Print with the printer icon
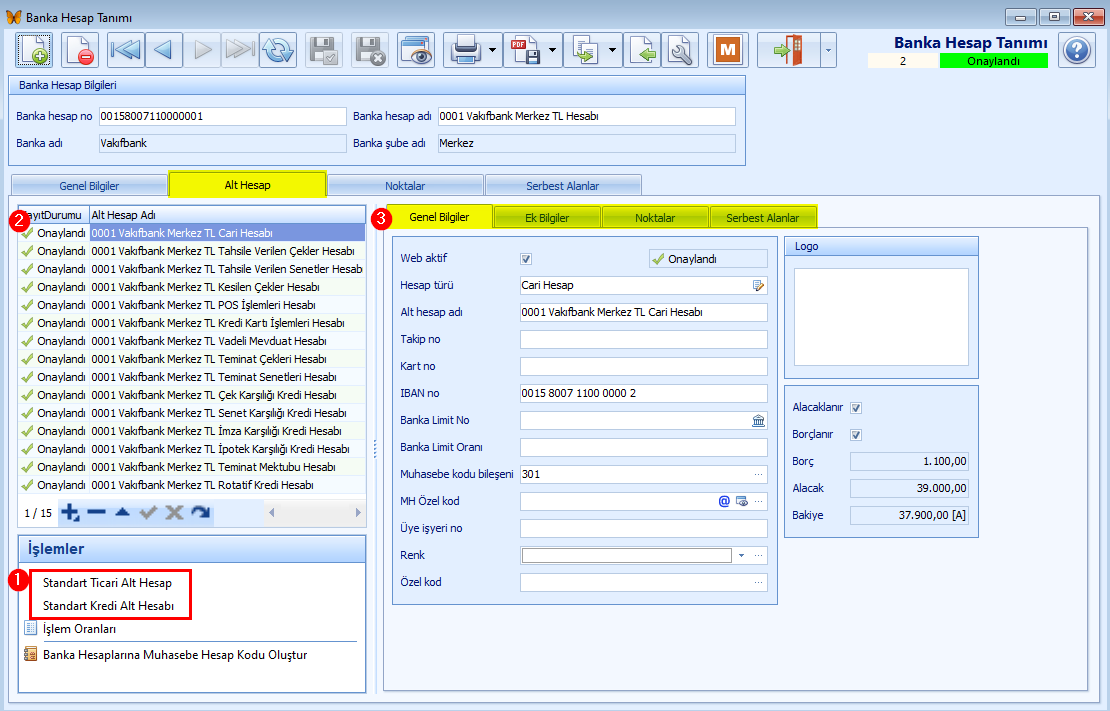Image resolution: width=1110 pixels, height=711 pixels. [465, 50]
